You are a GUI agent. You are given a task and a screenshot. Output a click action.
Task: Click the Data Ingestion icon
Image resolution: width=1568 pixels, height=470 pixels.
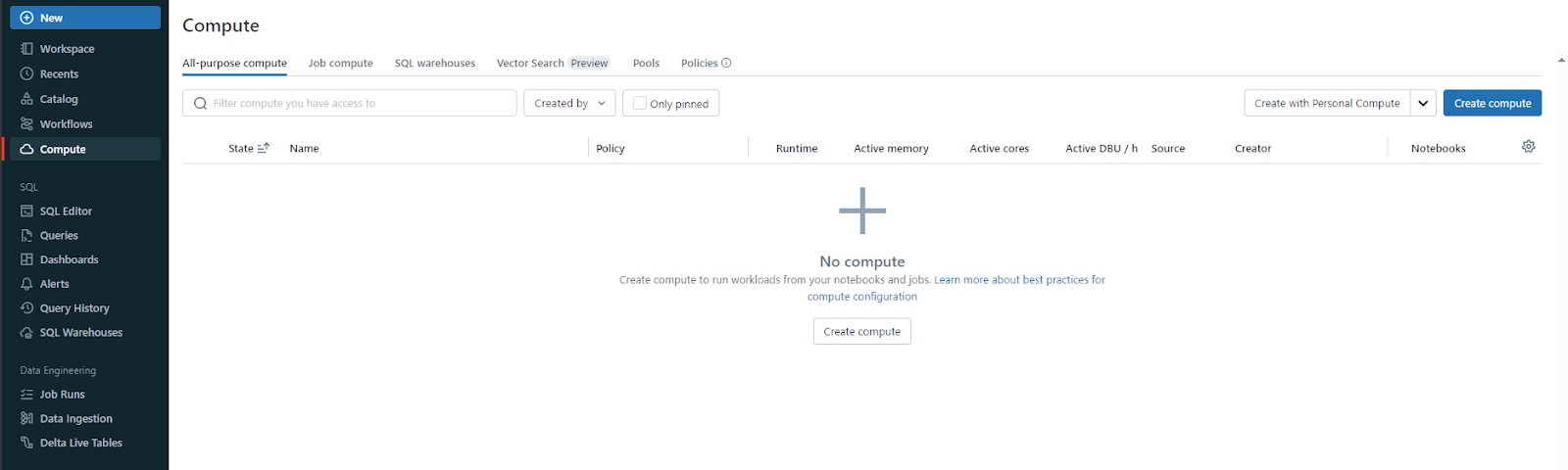(26, 418)
